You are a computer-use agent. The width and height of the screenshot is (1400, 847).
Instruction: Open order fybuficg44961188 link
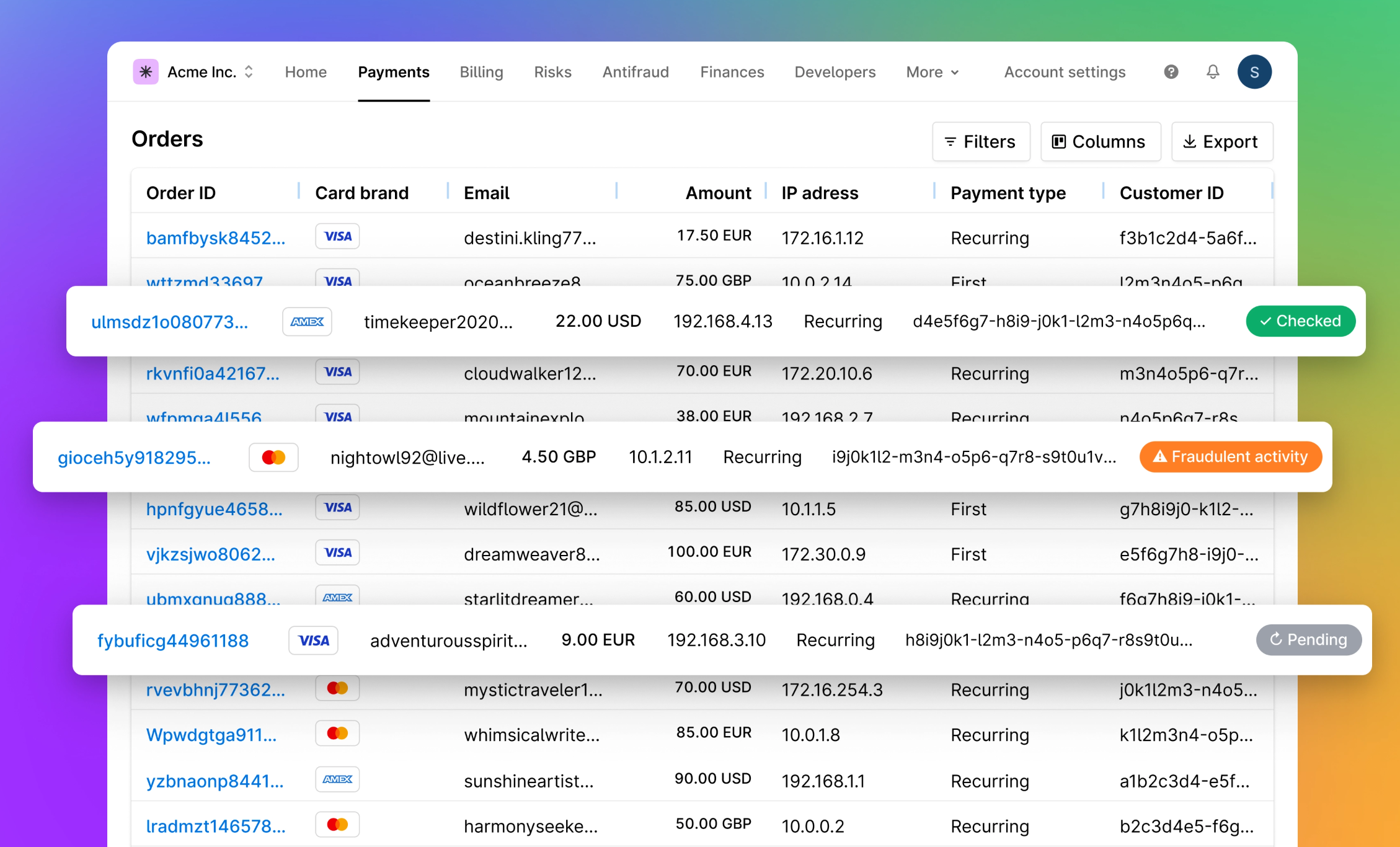(173, 641)
